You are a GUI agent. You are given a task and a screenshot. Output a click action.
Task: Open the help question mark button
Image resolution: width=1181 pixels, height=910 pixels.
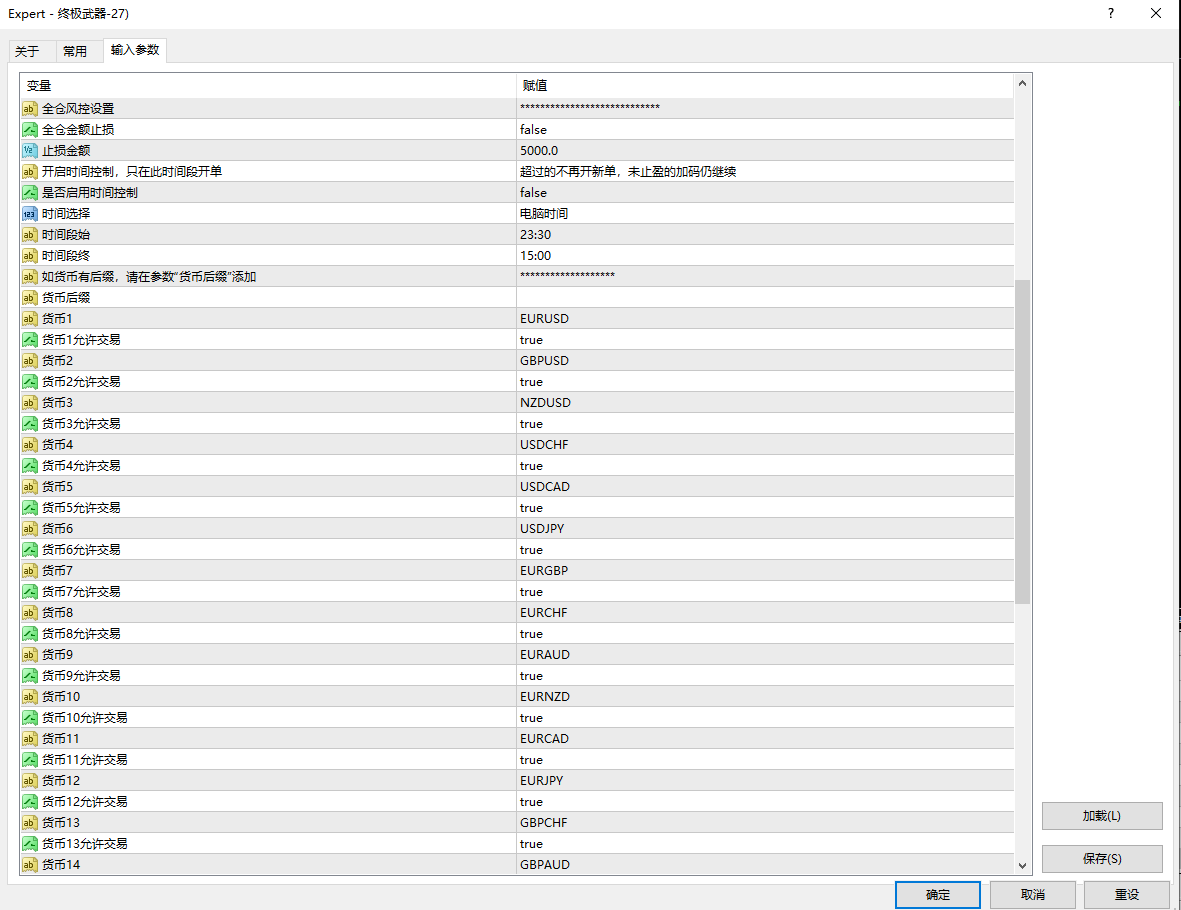click(1111, 14)
